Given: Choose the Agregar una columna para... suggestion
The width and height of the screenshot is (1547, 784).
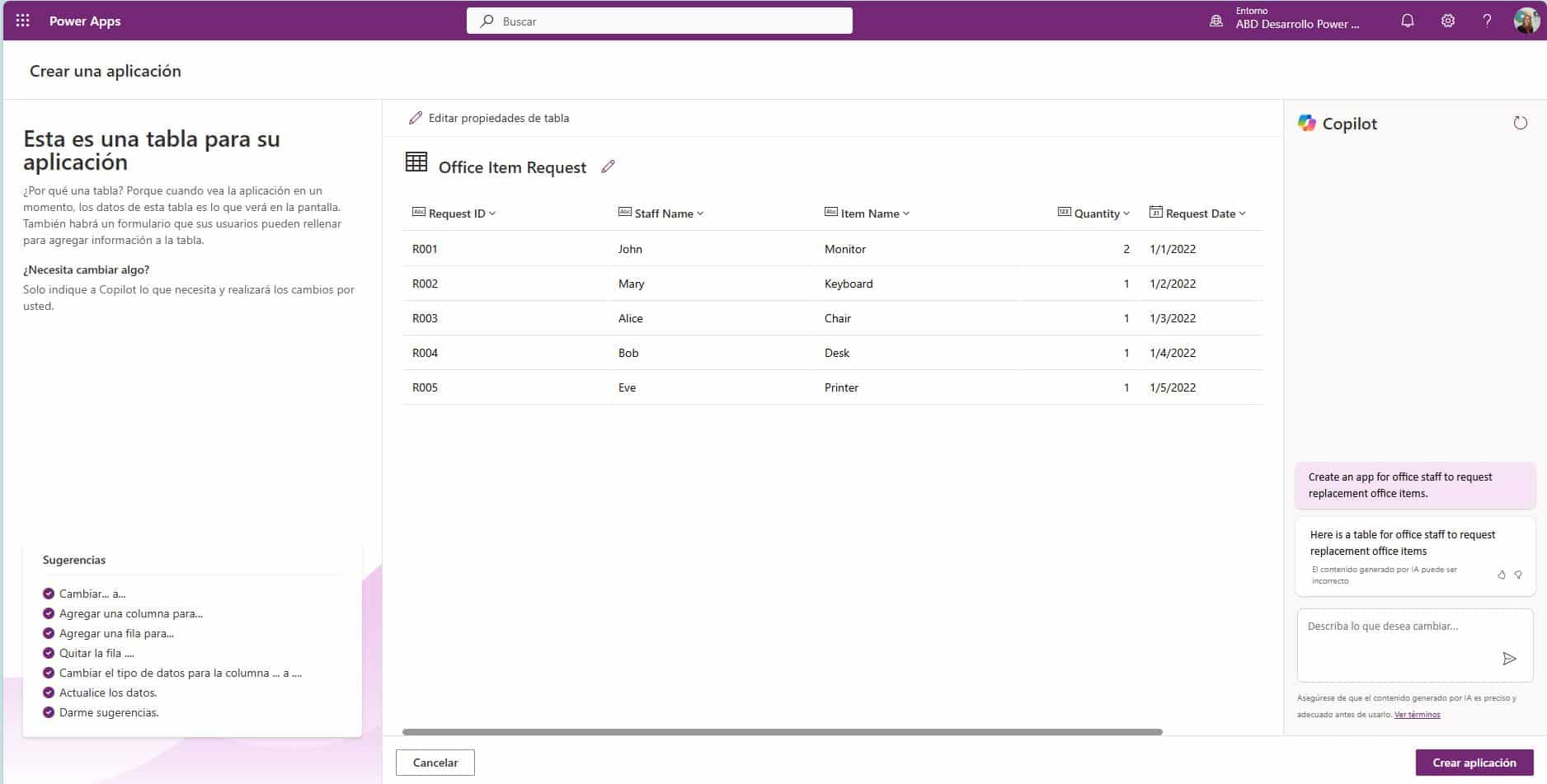Looking at the screenshot, I should [x=130, y=613].
